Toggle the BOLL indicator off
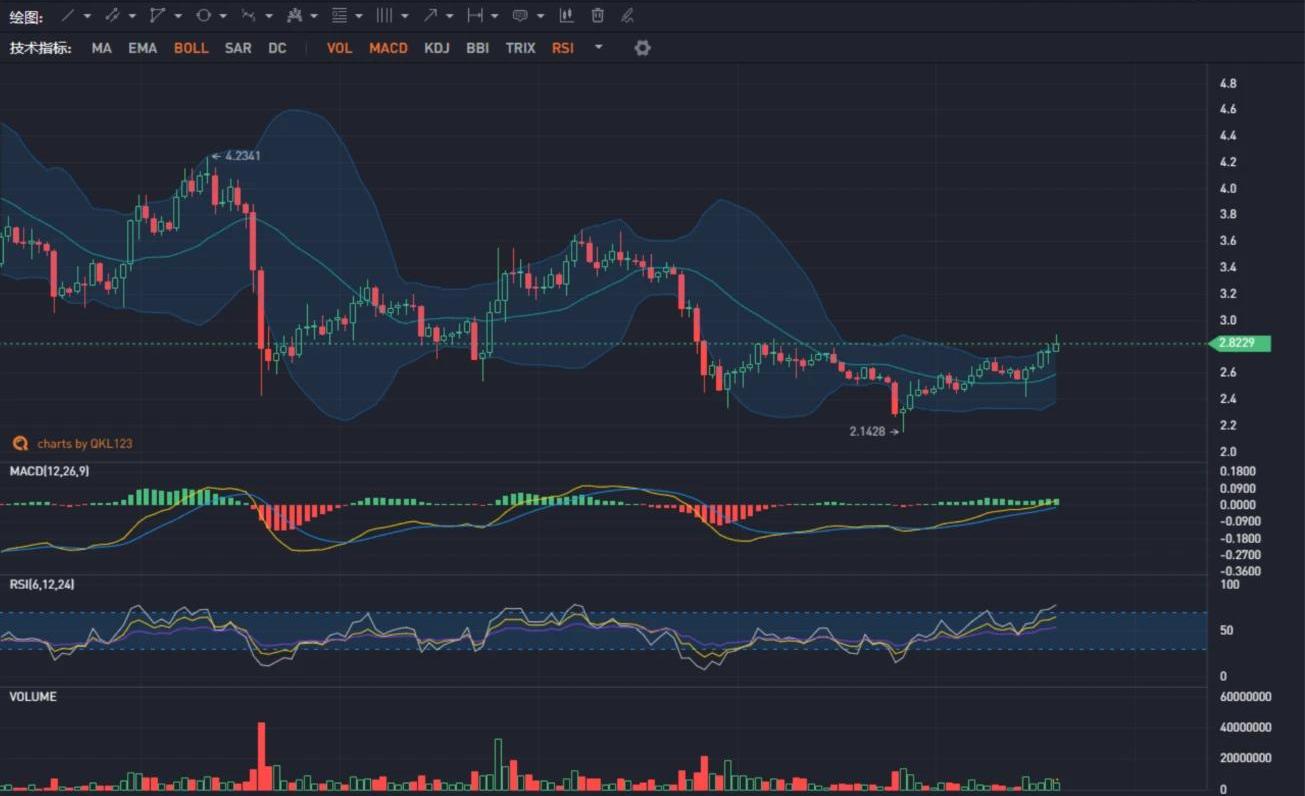Viewport: 1305px width, 796px height. coord(191,48)
